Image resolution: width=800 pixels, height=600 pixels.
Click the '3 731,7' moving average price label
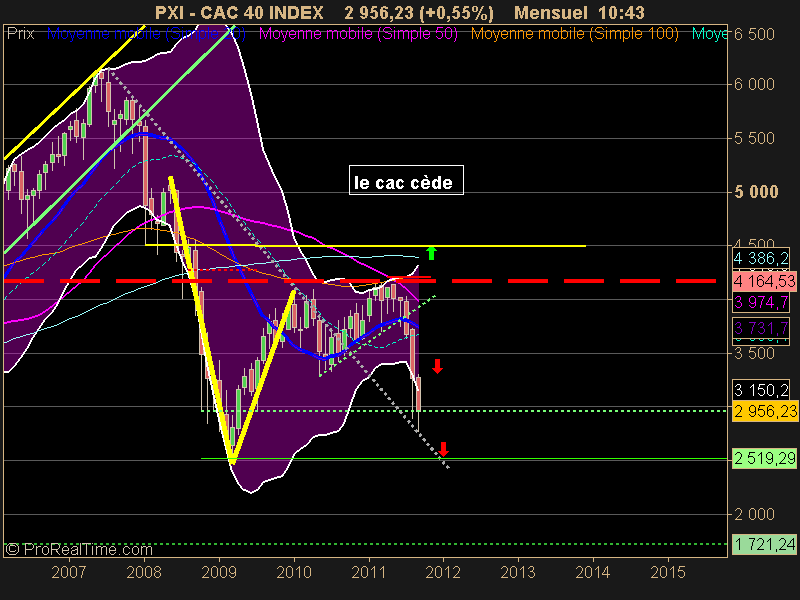coord(761,327)
